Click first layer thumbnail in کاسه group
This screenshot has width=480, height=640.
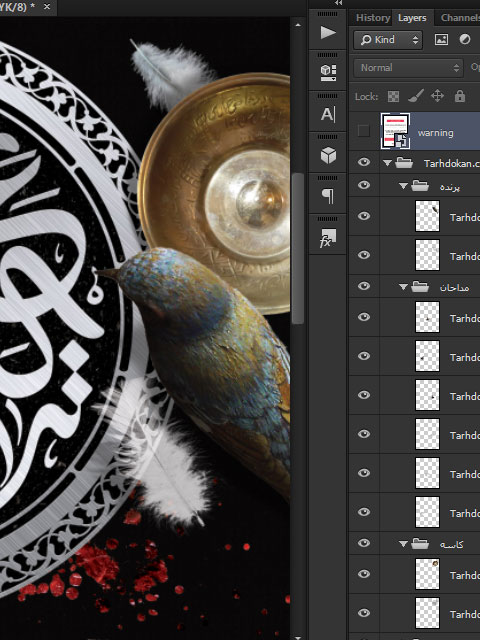coord(427,574)
